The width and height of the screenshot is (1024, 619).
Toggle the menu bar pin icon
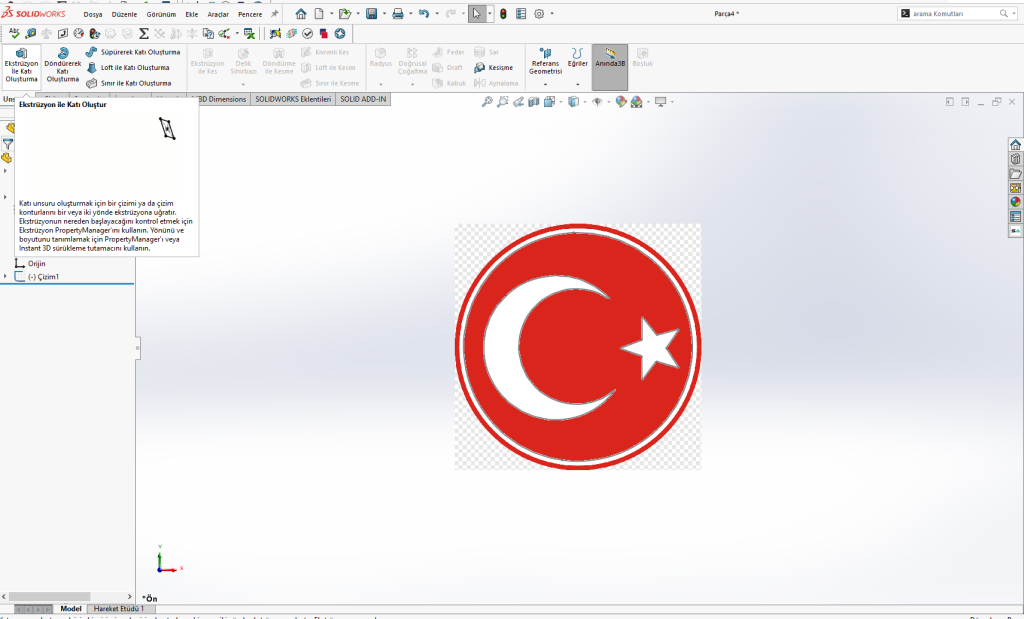point(275,14)
